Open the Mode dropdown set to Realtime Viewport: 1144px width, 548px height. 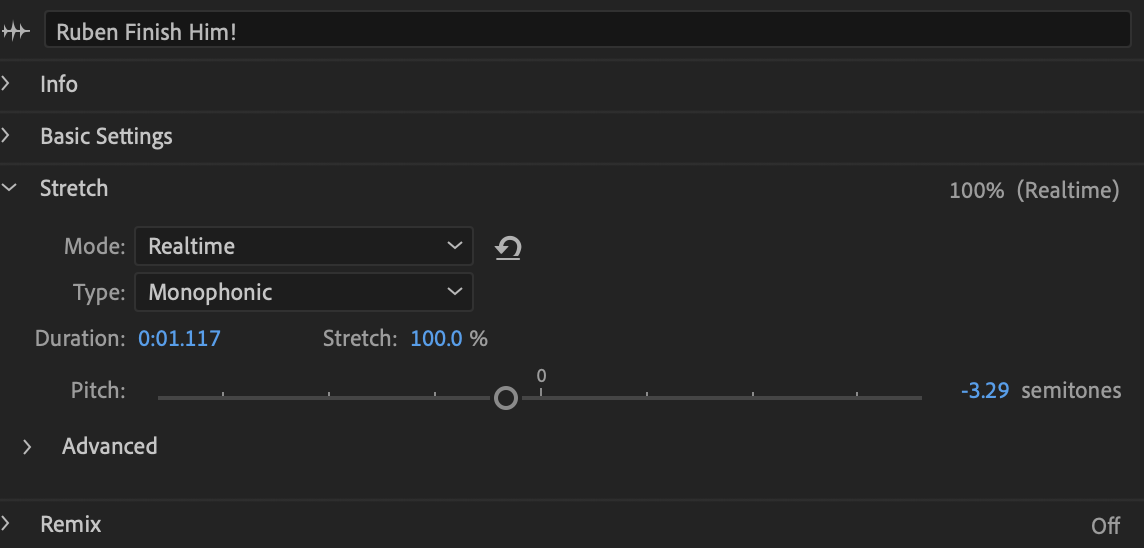click(x=303, y=246)
